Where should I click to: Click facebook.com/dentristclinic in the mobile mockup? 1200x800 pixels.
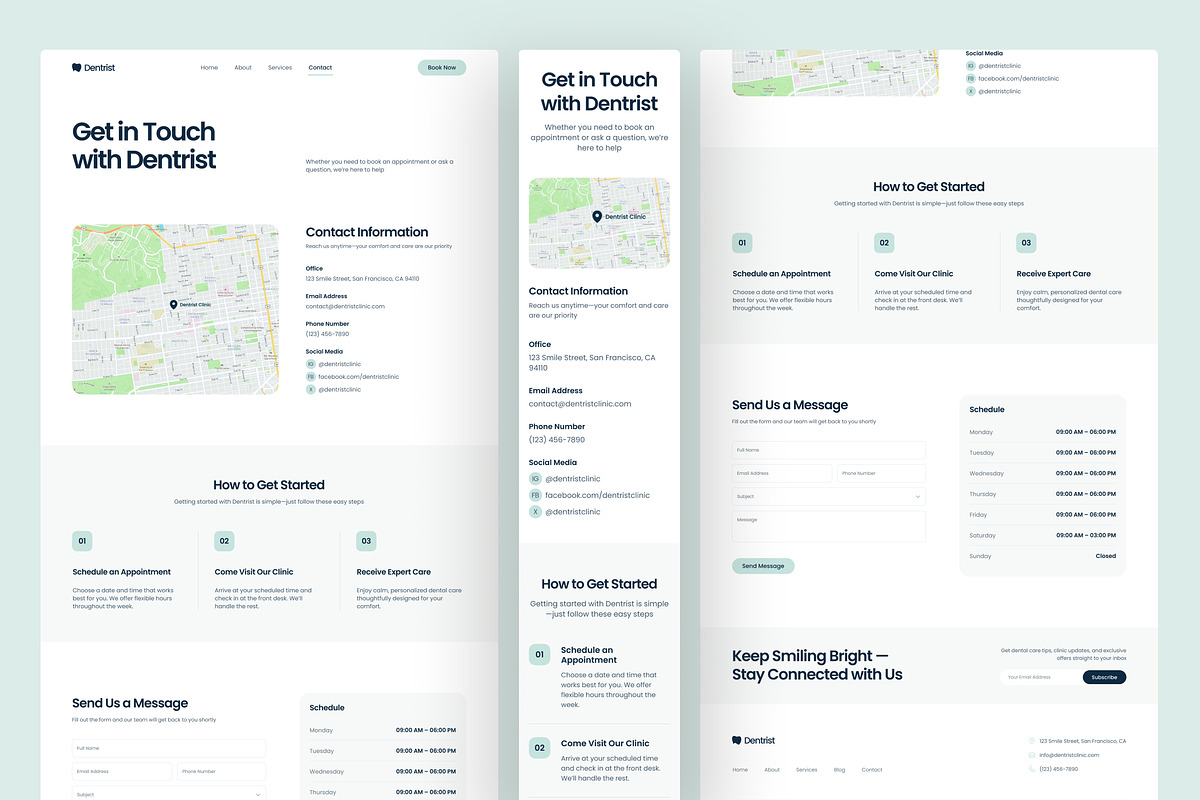point(597,495)
